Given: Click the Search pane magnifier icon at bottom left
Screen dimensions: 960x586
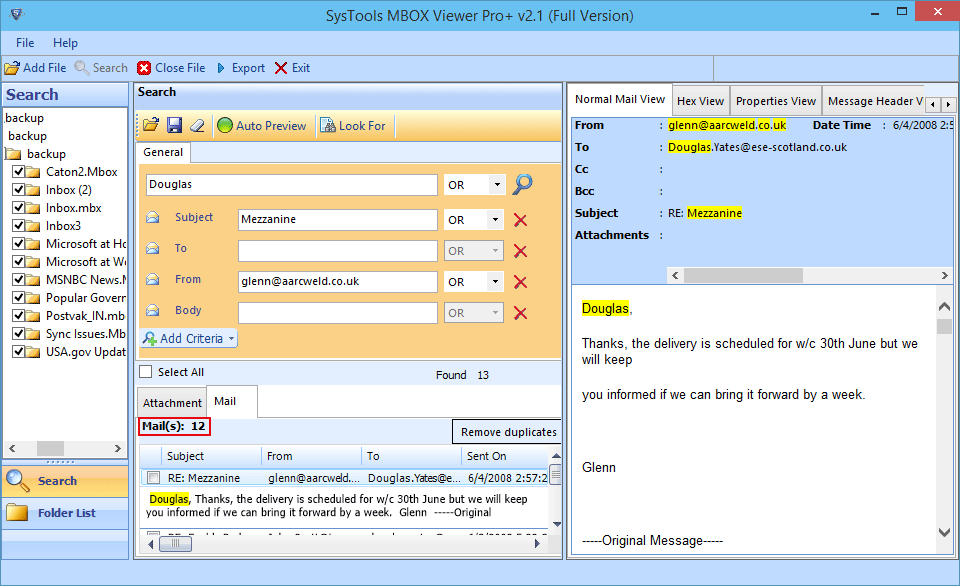Looking at the screenshot, I should point(17,481).
